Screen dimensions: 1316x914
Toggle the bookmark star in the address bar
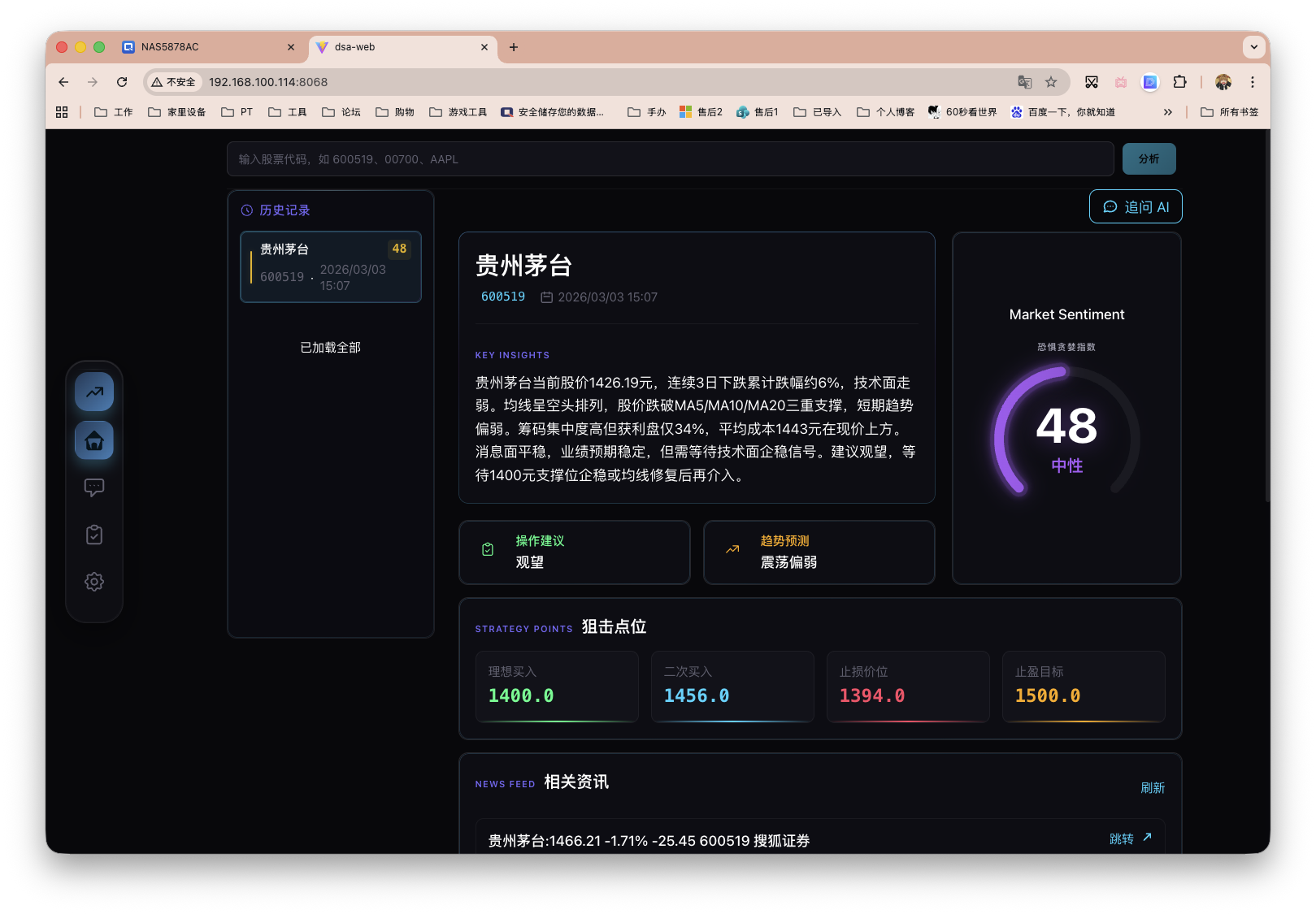[1051, 82]
